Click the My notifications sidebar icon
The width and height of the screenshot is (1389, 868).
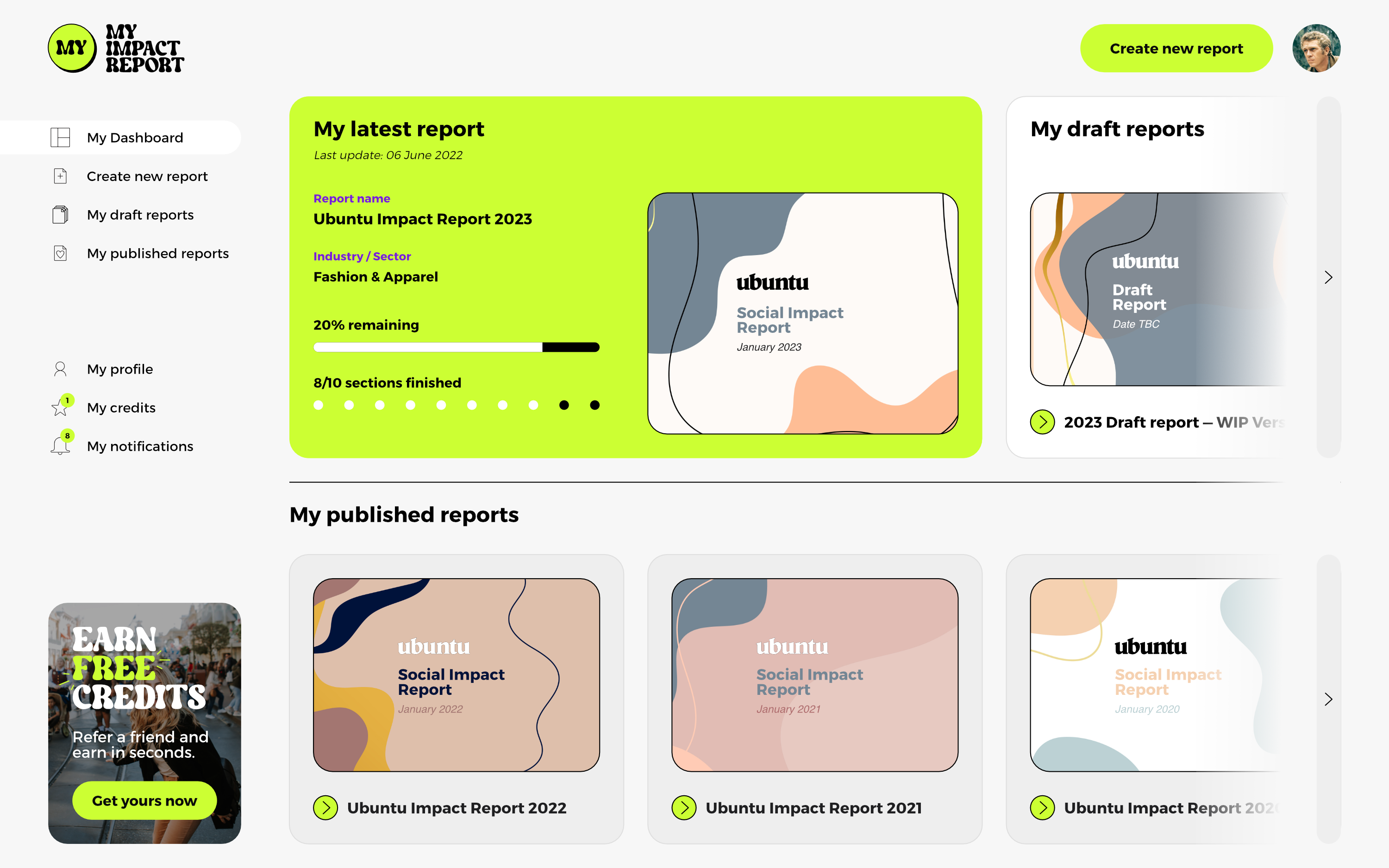coord(60,446)
